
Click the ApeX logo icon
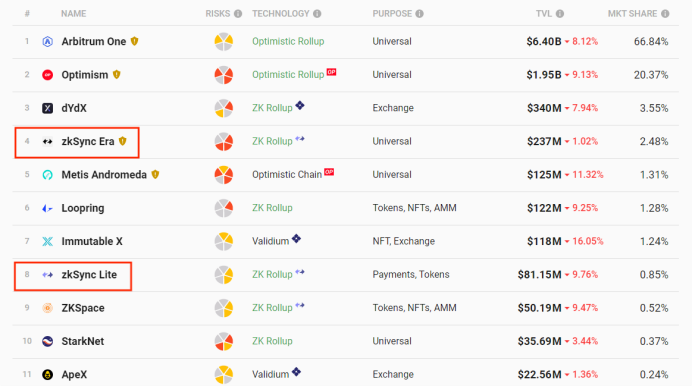pyautogui.click(x=47, y=375)
